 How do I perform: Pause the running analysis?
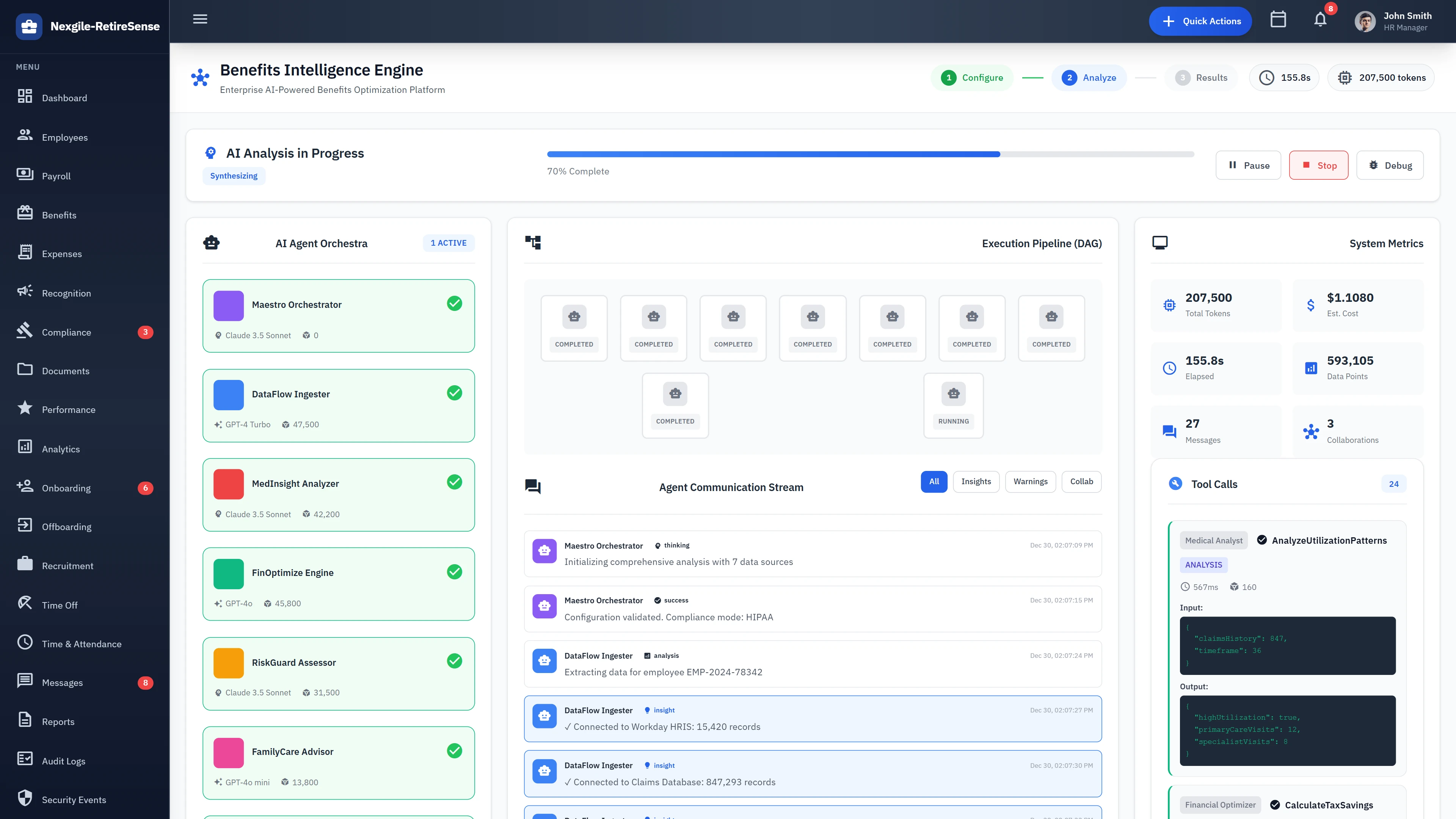1249,165
